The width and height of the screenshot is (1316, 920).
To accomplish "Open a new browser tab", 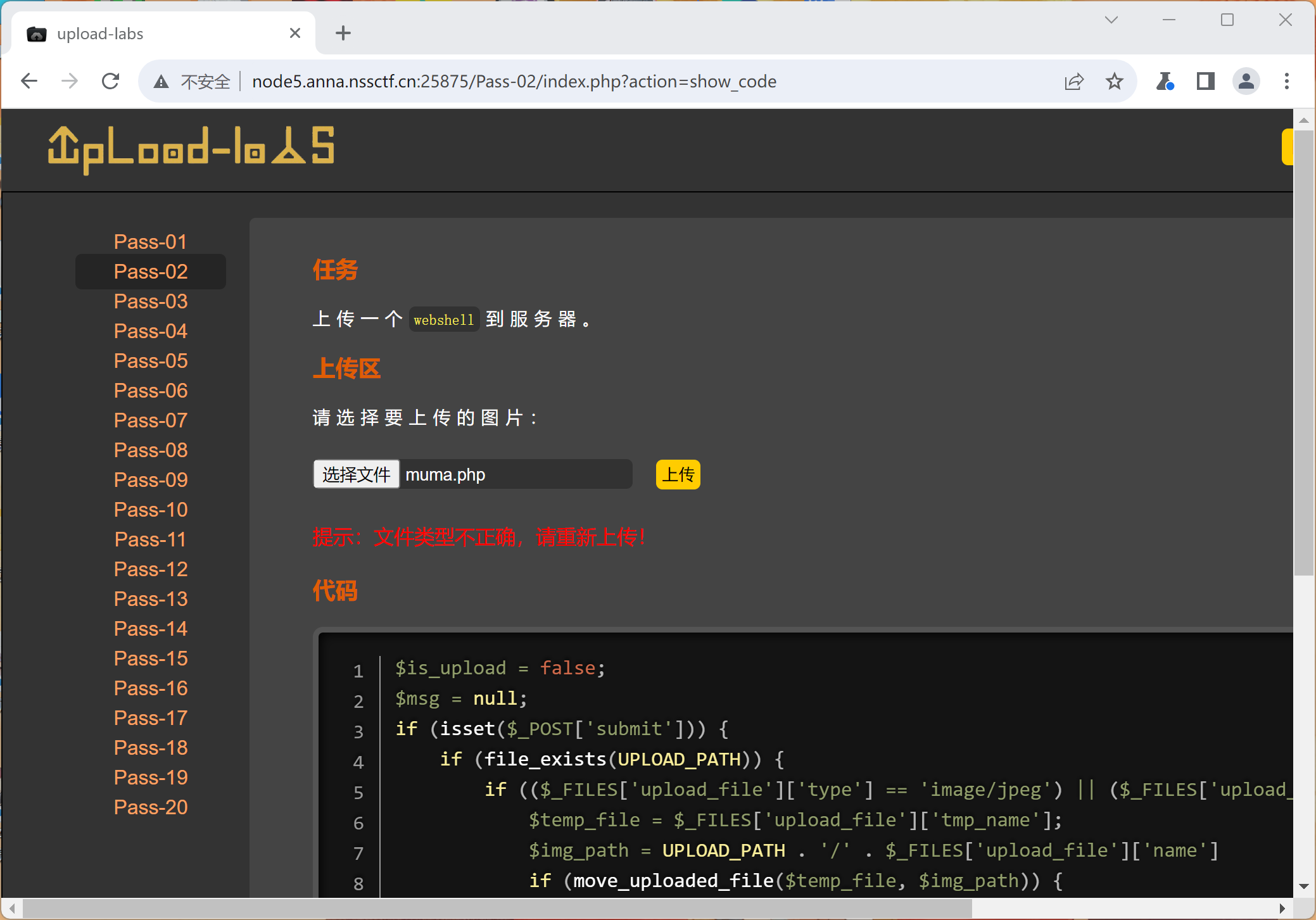I will pos(343,33).
